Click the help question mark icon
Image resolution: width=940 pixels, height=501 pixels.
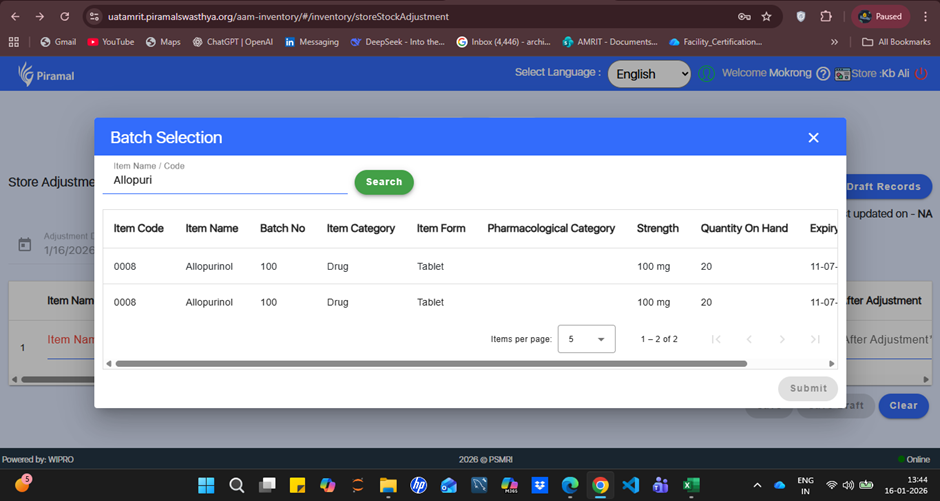[823, 74]
